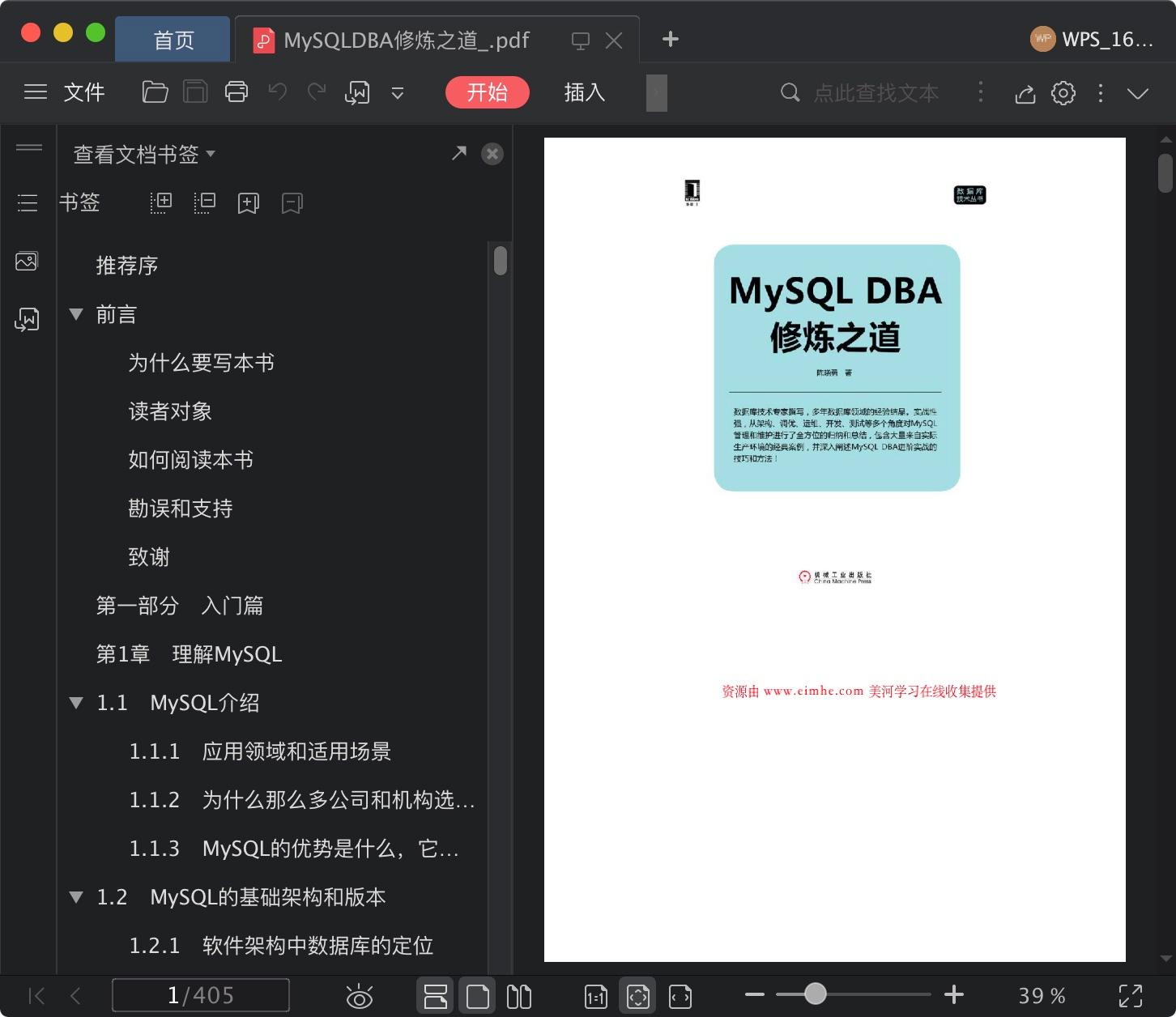1176x1017 pixels.
Task: Click the sidebar top collapse handle
Action: coord(29,147)
